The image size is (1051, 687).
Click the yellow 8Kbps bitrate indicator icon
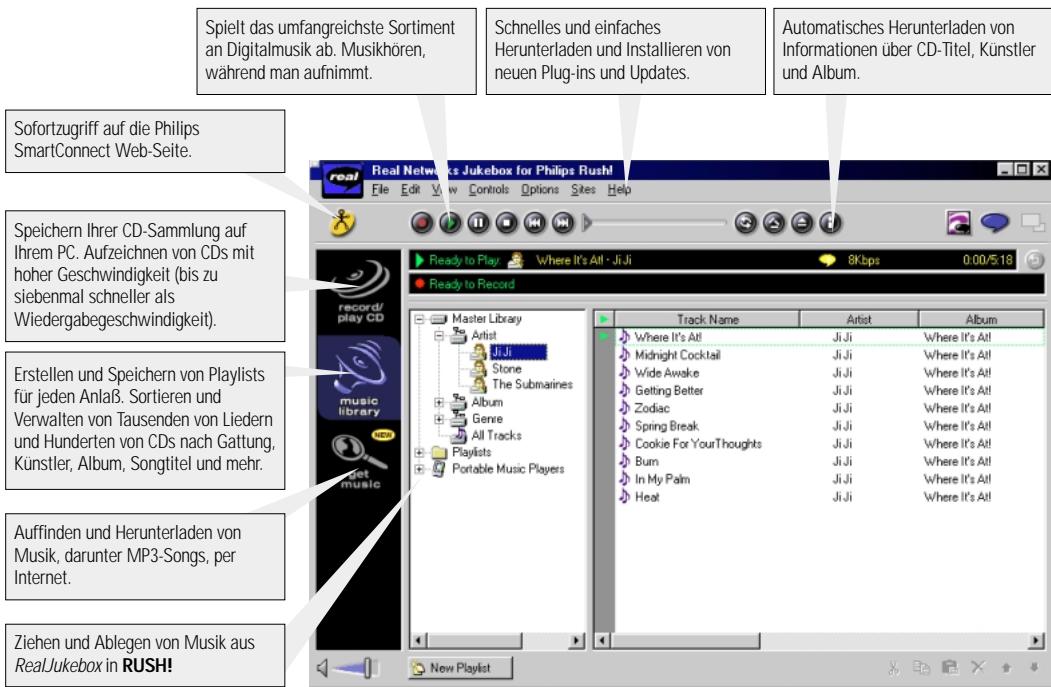[828, 260]
